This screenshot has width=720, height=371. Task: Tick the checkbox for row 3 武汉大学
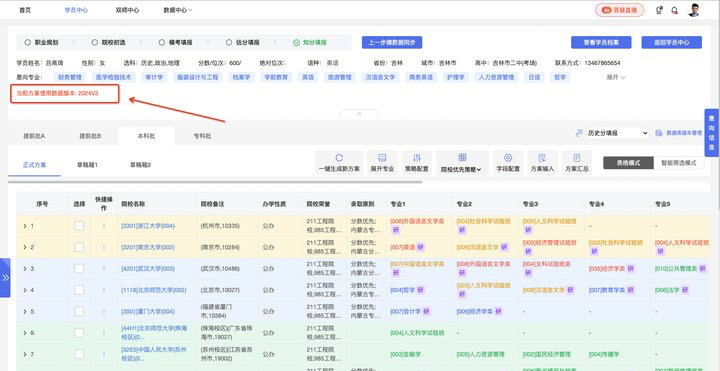click(x=79, y=269)
